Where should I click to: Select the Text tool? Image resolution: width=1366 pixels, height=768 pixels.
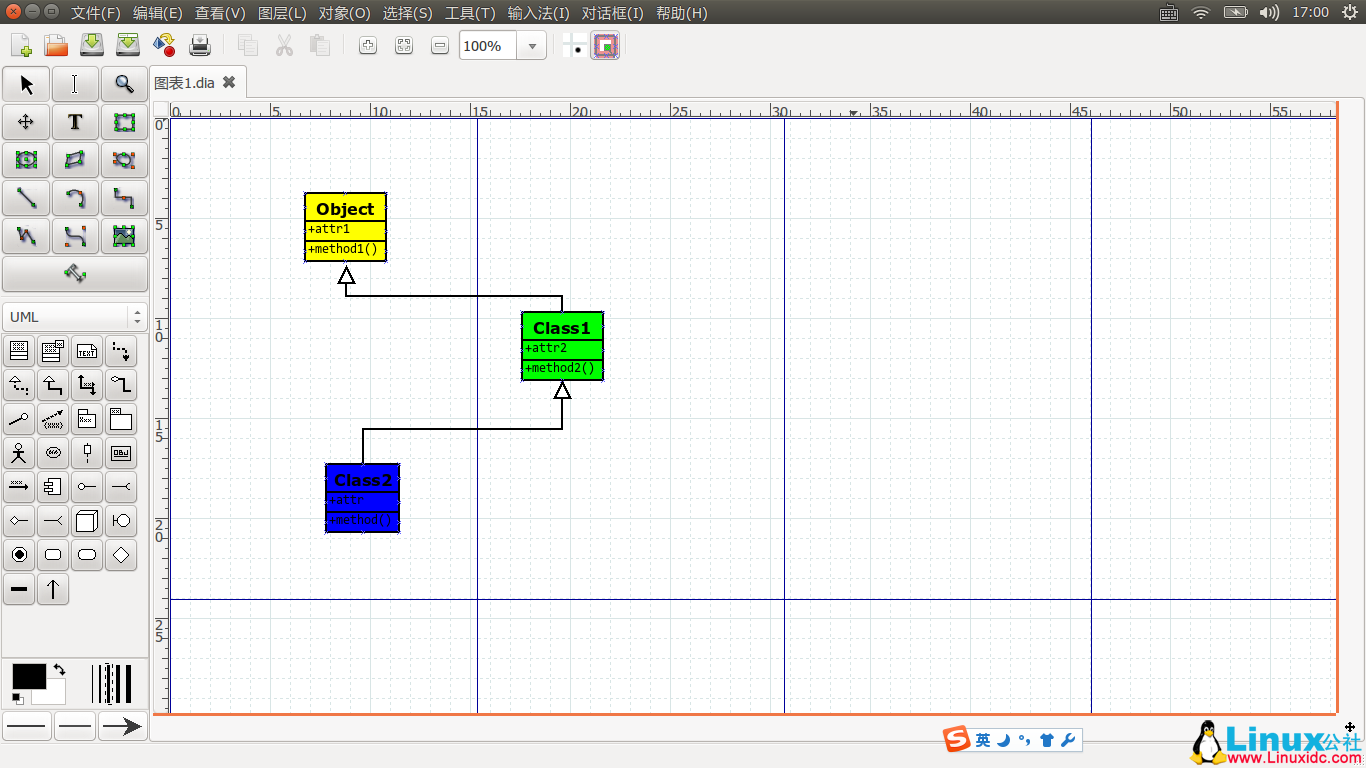(75, 122)
